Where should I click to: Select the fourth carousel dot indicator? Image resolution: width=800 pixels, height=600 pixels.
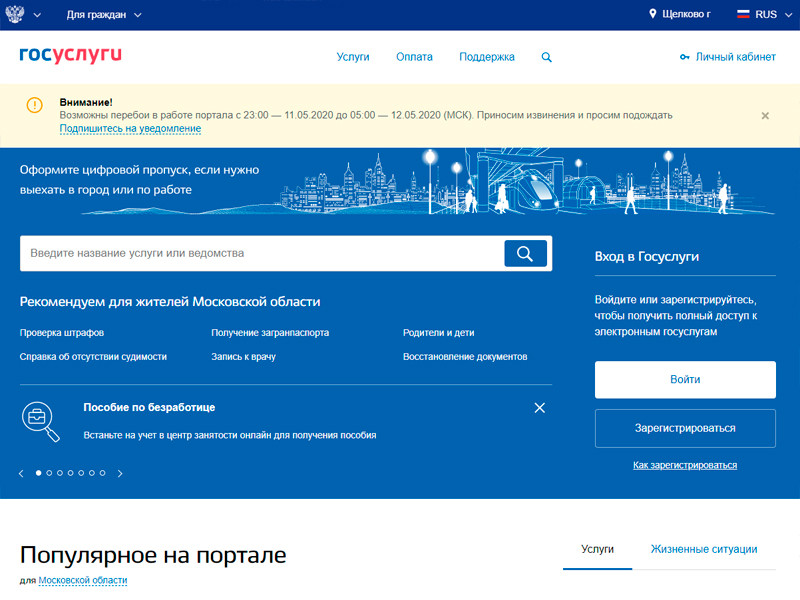tap(70, 472)
